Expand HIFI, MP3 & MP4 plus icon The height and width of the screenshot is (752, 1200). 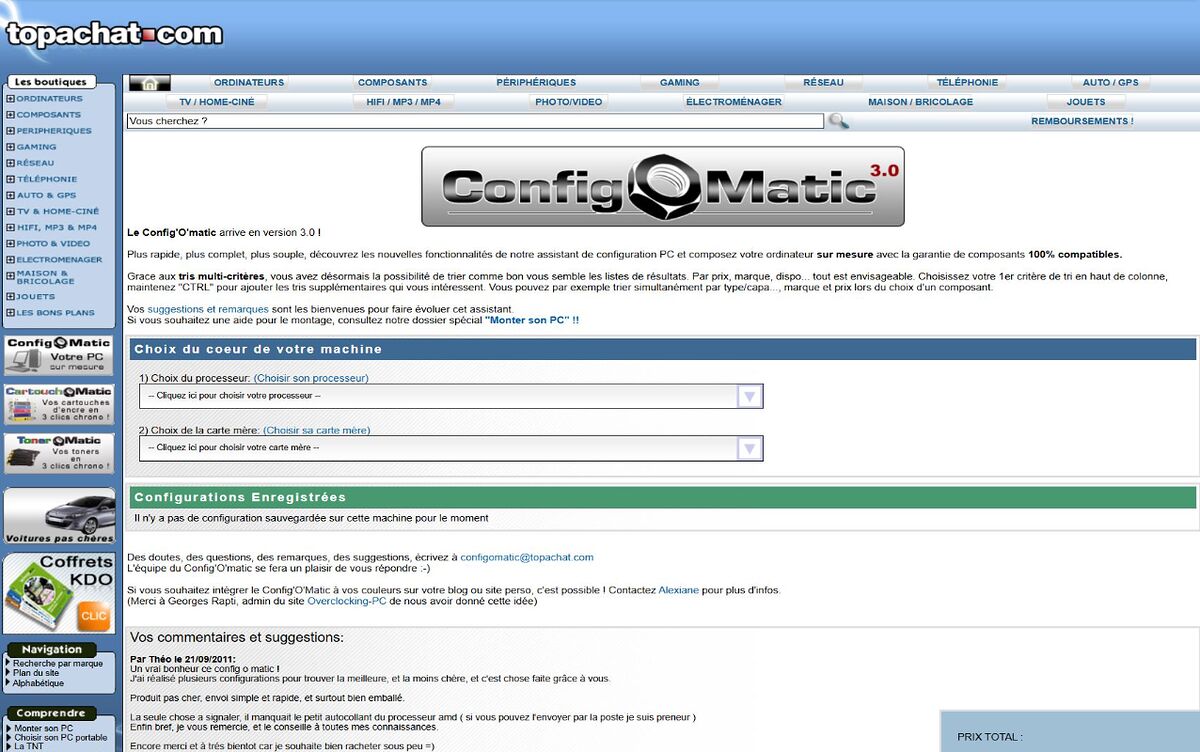pos(10,228)
